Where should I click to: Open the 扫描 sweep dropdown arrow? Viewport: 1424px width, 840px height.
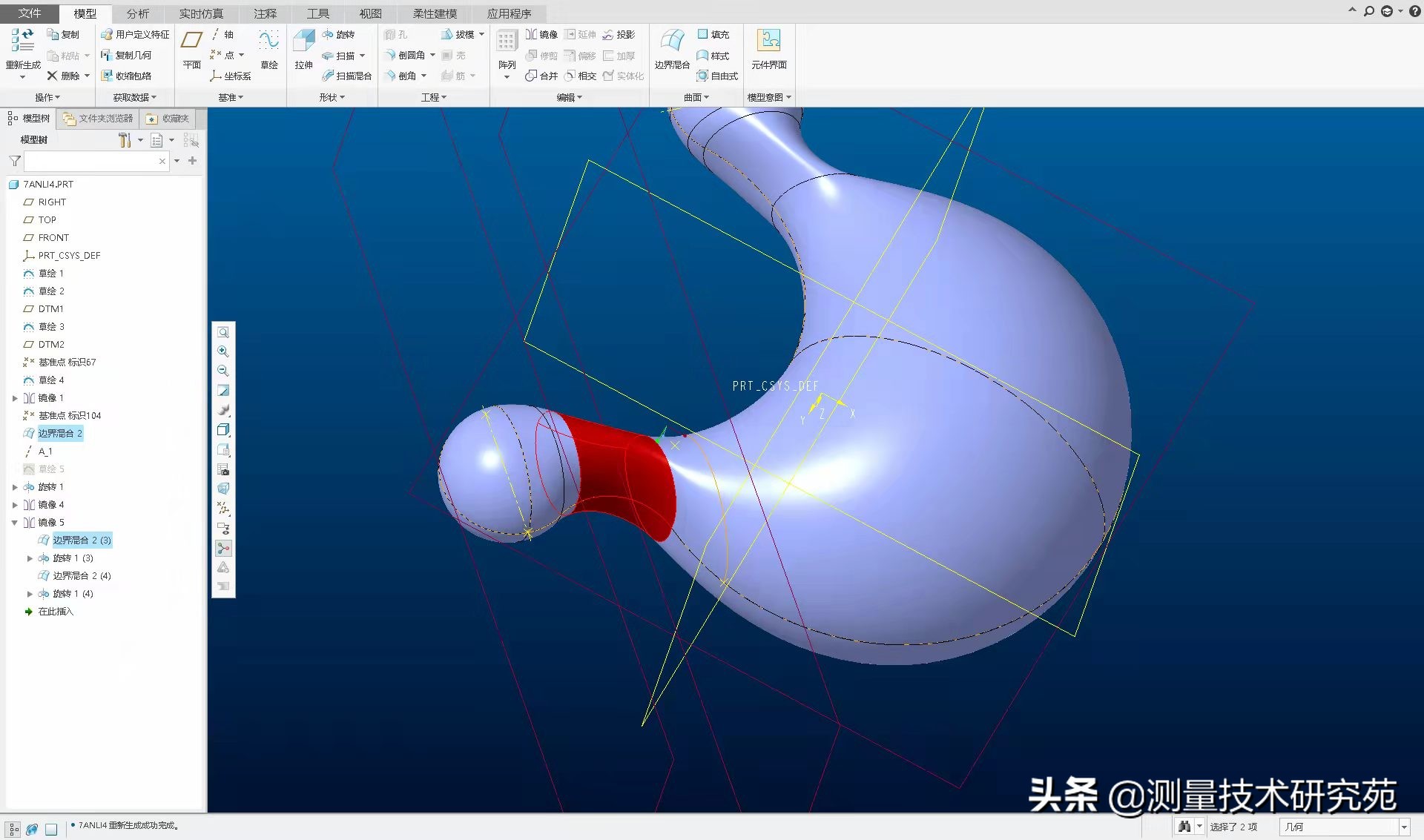[x=363, y=55]
